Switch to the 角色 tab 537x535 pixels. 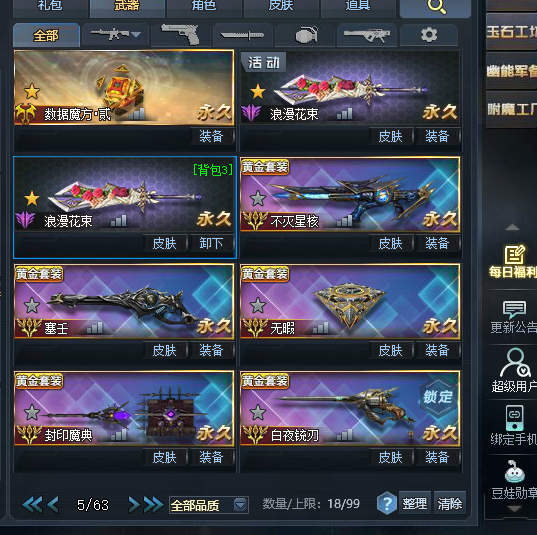coord(204,7)
